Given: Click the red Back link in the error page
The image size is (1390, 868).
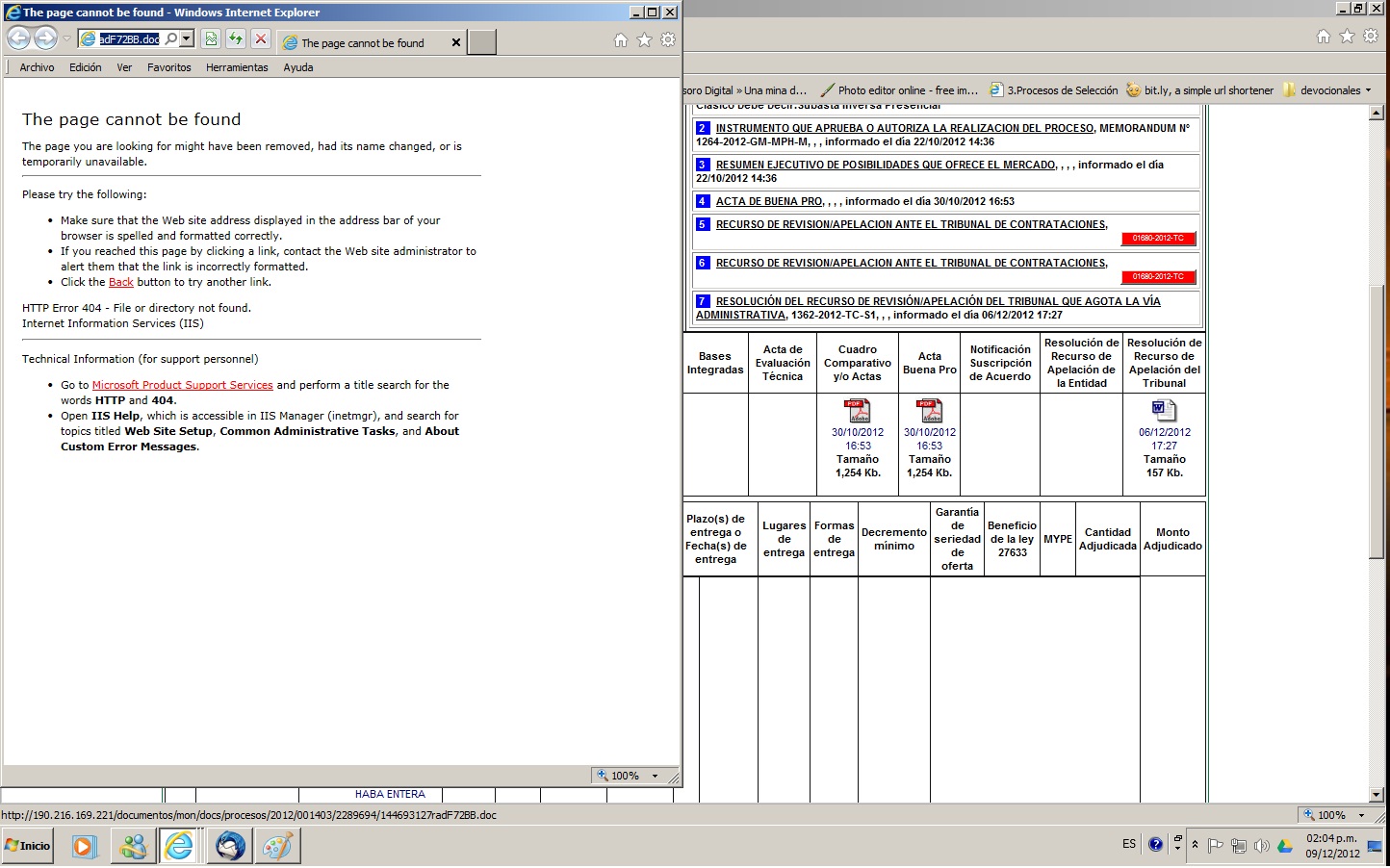Looking at the screenshot, I should pyautogui.click(x=121, y=282).
